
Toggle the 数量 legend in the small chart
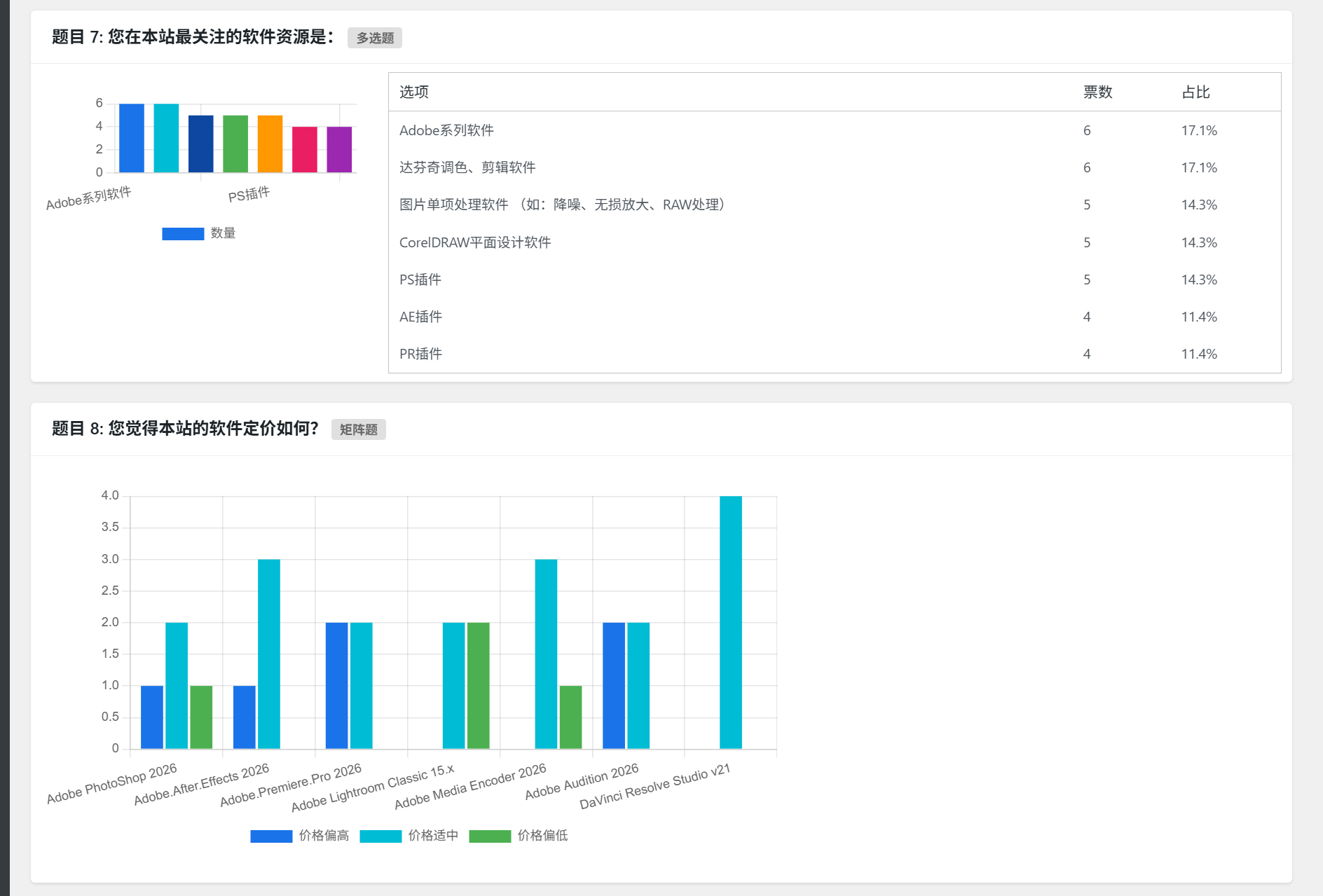198,233
